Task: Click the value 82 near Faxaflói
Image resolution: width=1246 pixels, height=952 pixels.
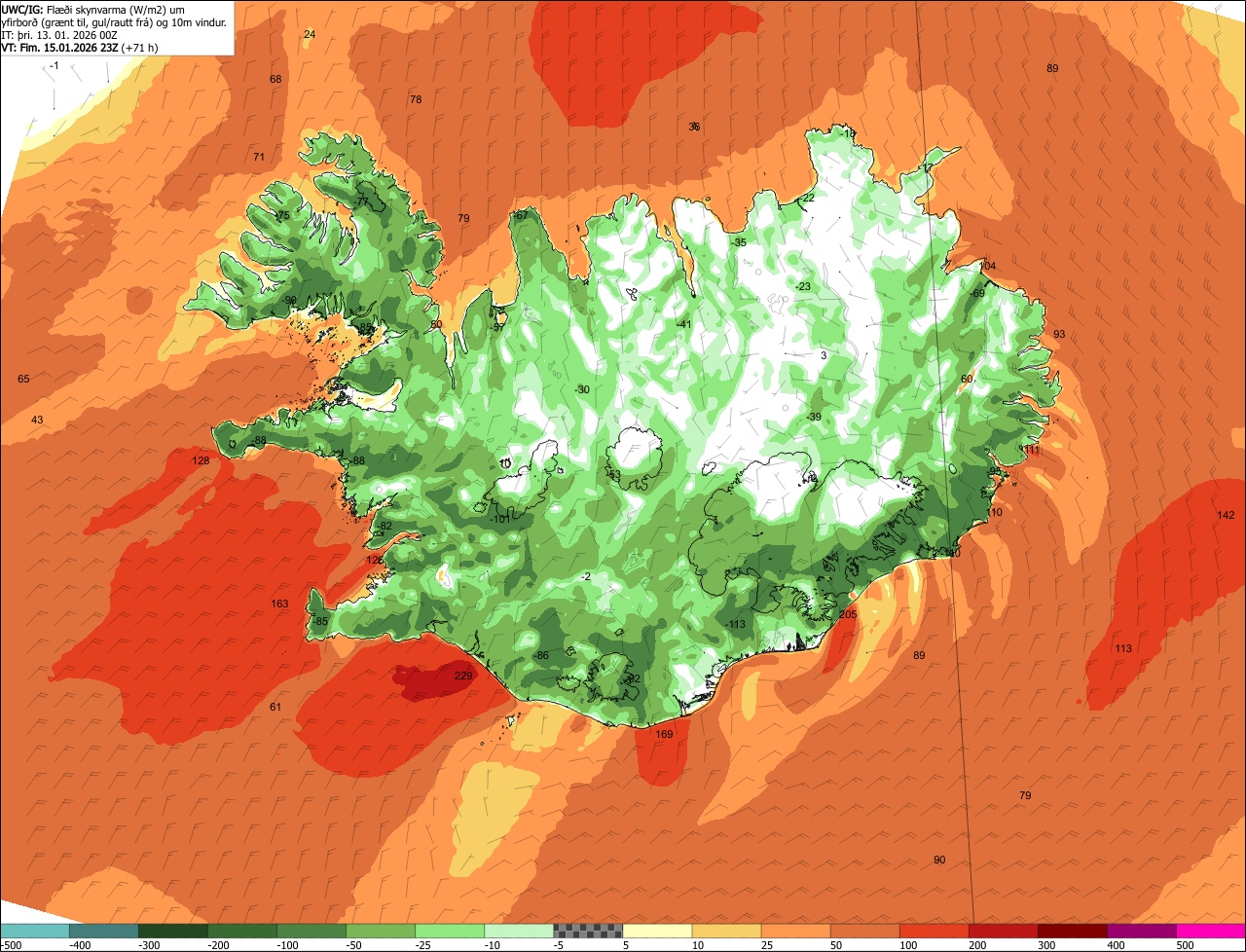Action: pyautogui.click(x=385, y=526)
